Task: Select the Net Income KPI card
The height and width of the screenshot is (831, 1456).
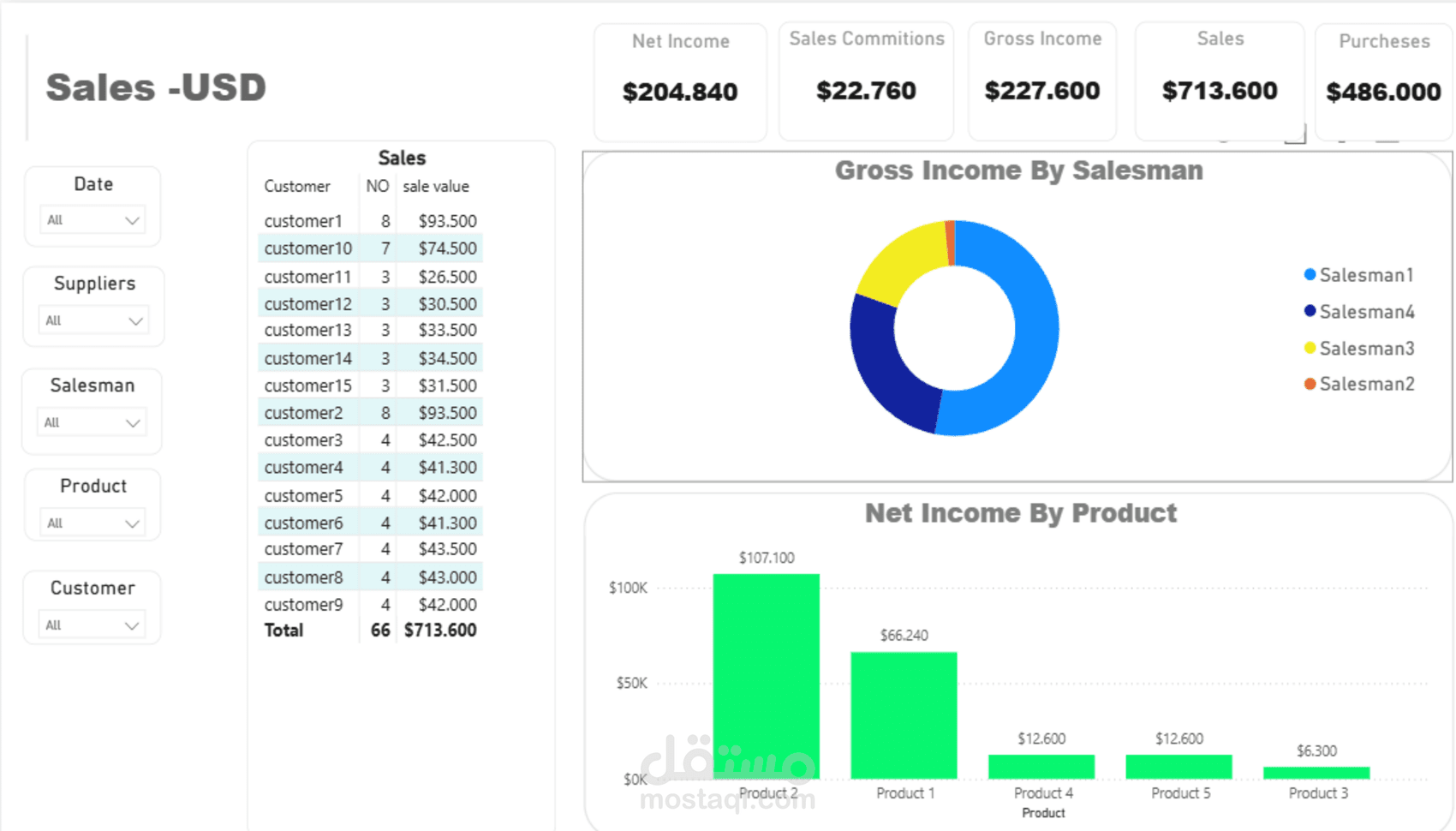Action: pos(680,81)
